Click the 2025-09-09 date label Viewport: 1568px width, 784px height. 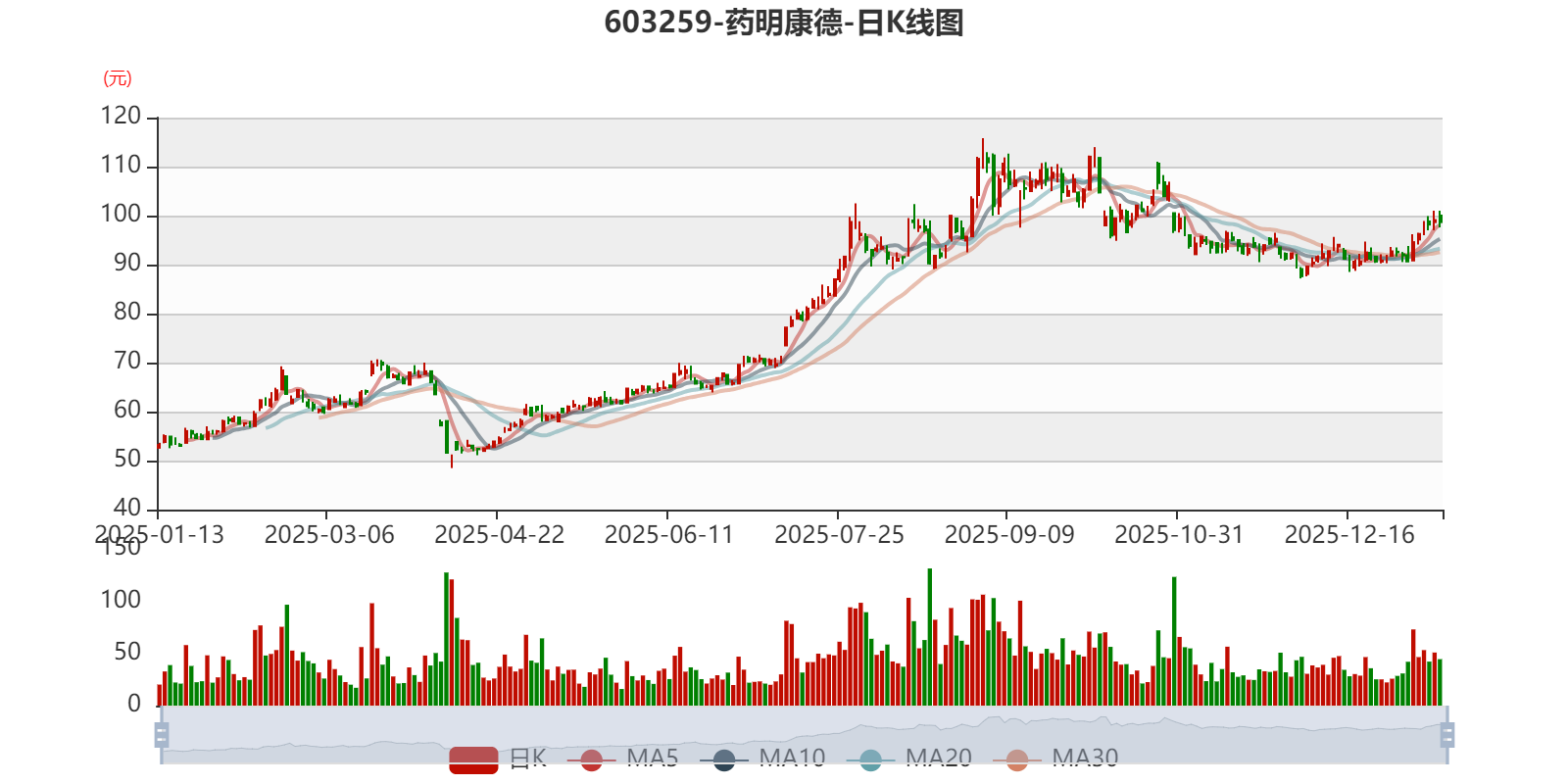[x=1009, y=534]
